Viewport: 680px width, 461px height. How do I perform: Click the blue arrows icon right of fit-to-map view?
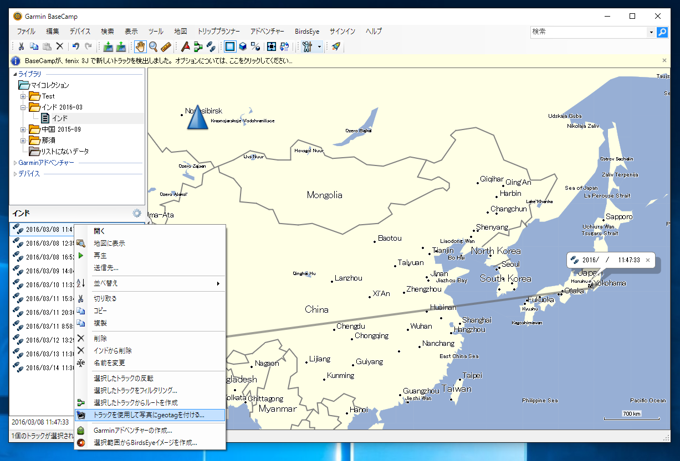point(284,46)
